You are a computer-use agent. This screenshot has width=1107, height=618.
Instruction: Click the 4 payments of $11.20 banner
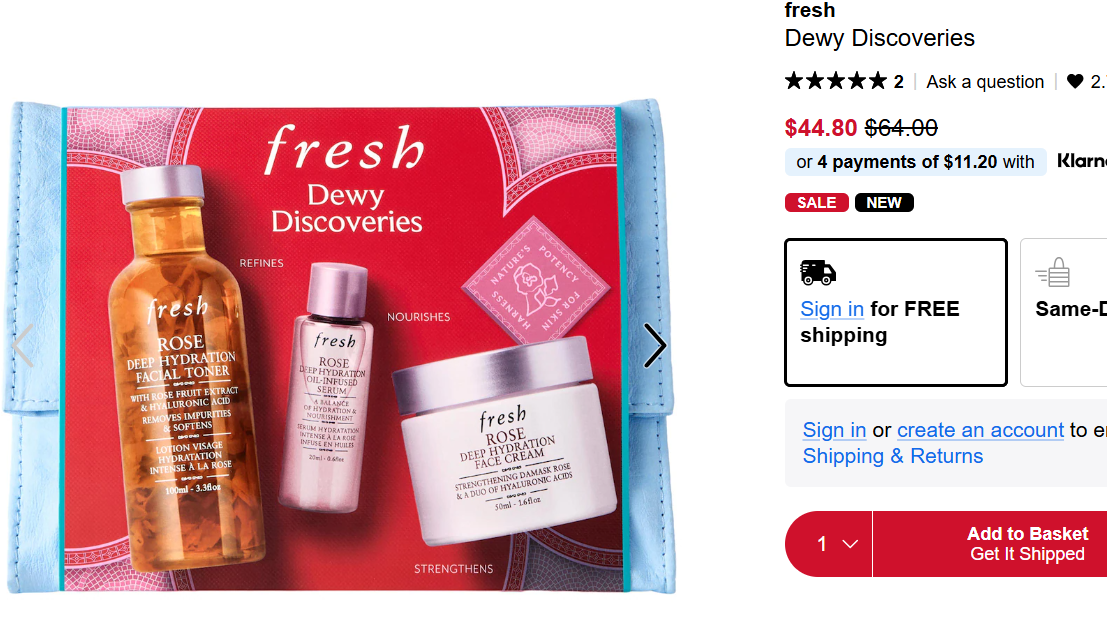(x=916, y=162)
